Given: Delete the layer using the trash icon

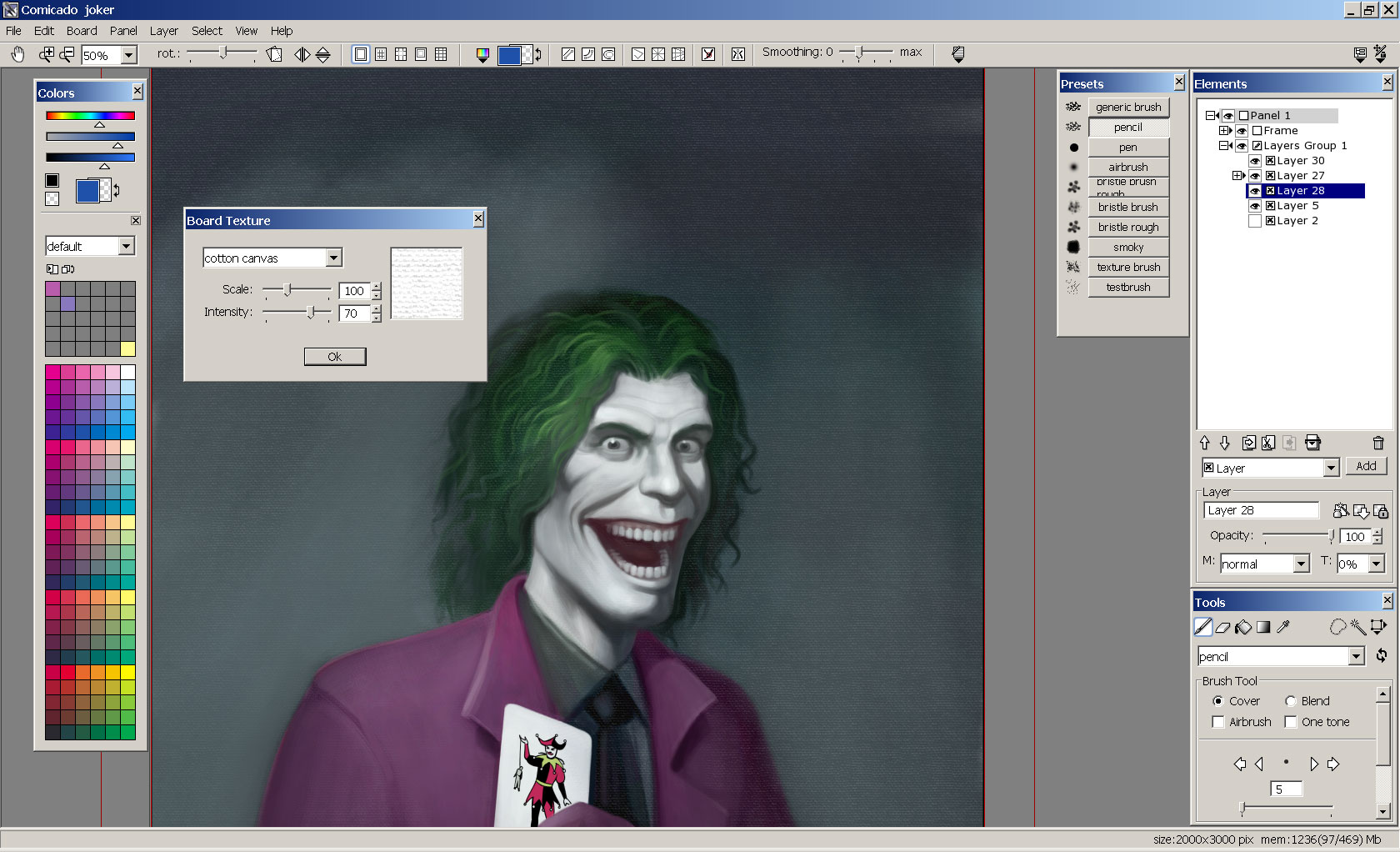Looking at the screenshot, I should pyautogui.click(x=1378, y=443).
